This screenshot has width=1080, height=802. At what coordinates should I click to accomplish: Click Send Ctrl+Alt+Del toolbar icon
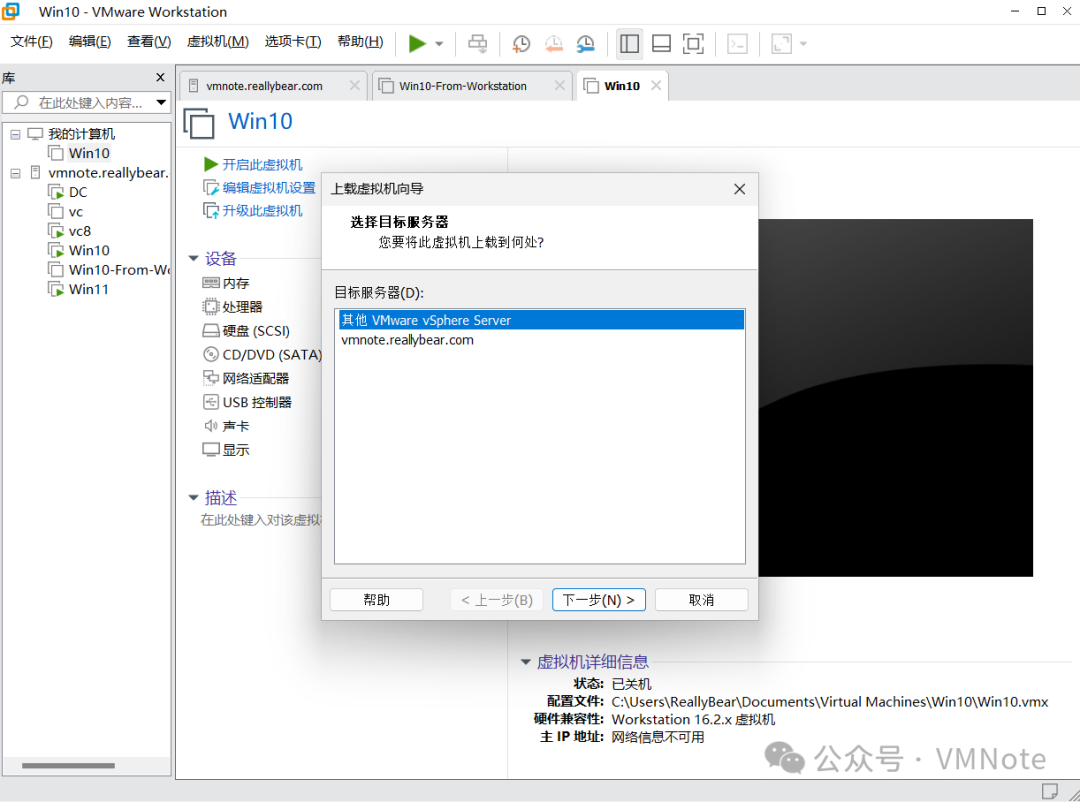[477, 43]
